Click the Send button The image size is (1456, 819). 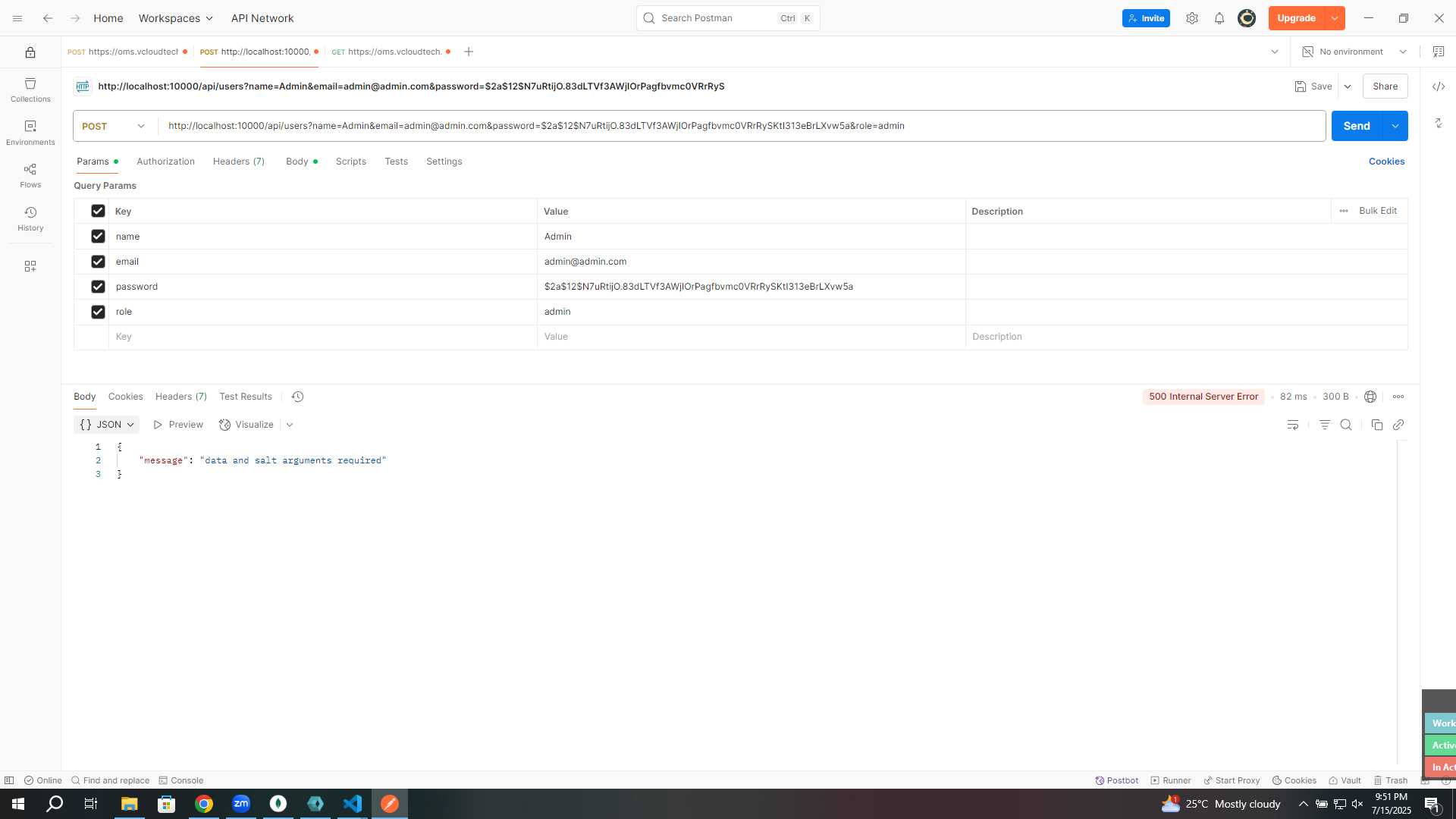pos(1357,126)
